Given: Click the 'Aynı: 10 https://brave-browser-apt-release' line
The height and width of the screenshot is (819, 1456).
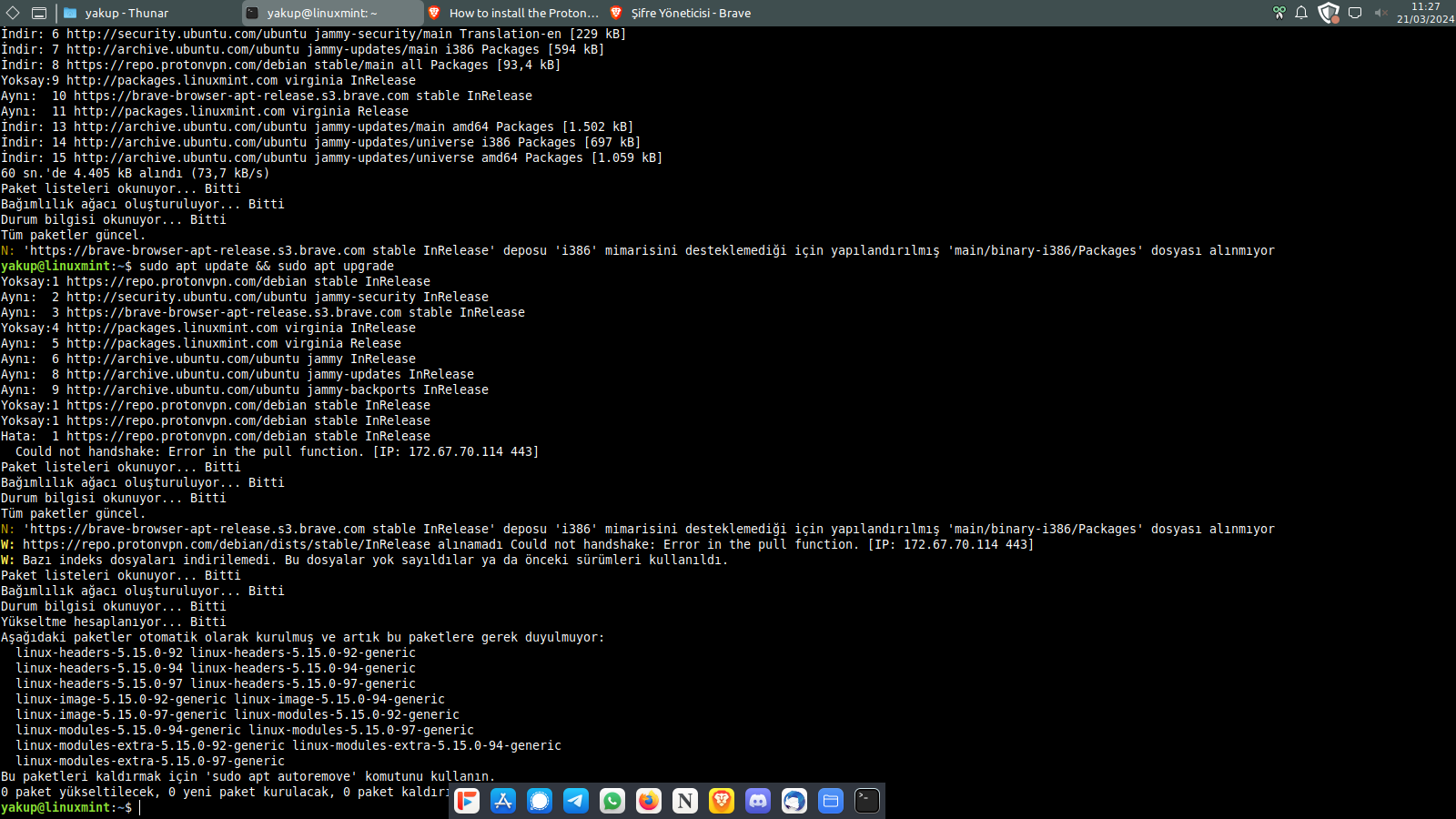Looking at the screenshot, I should click(x=267, y=96).
